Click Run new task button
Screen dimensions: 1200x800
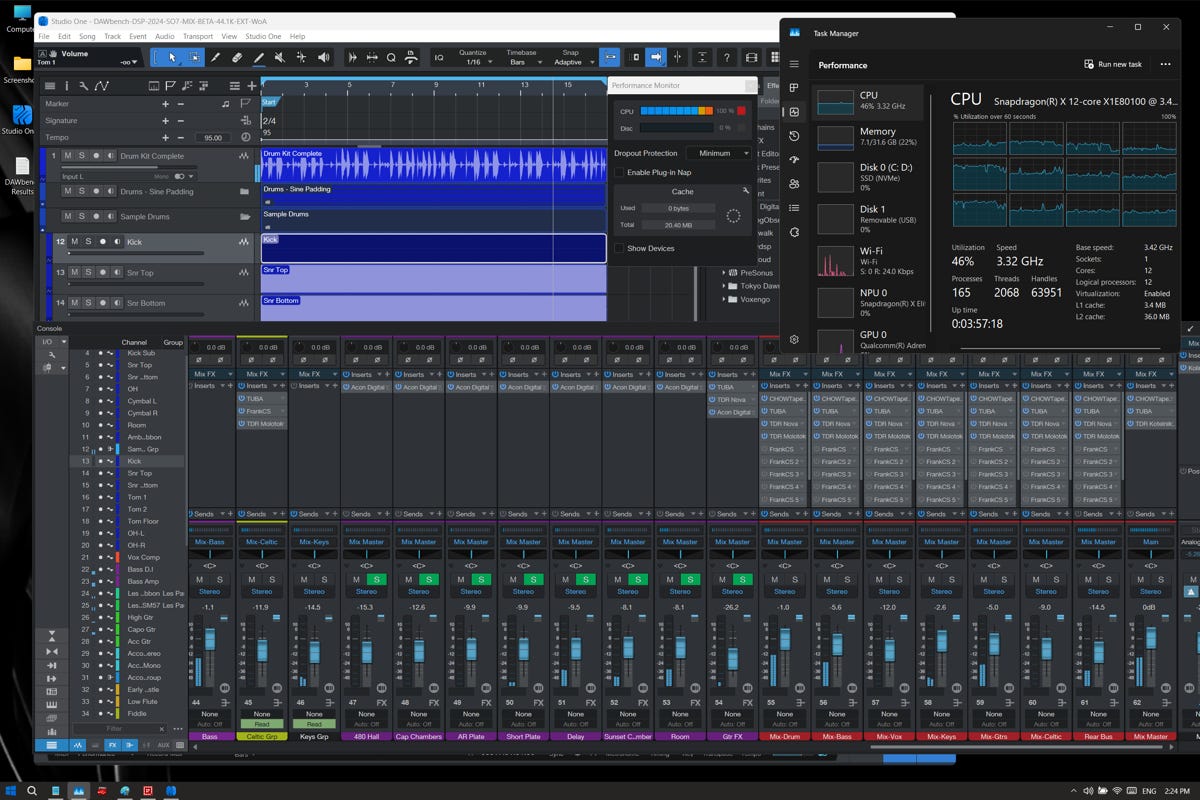coord(1112,64)
